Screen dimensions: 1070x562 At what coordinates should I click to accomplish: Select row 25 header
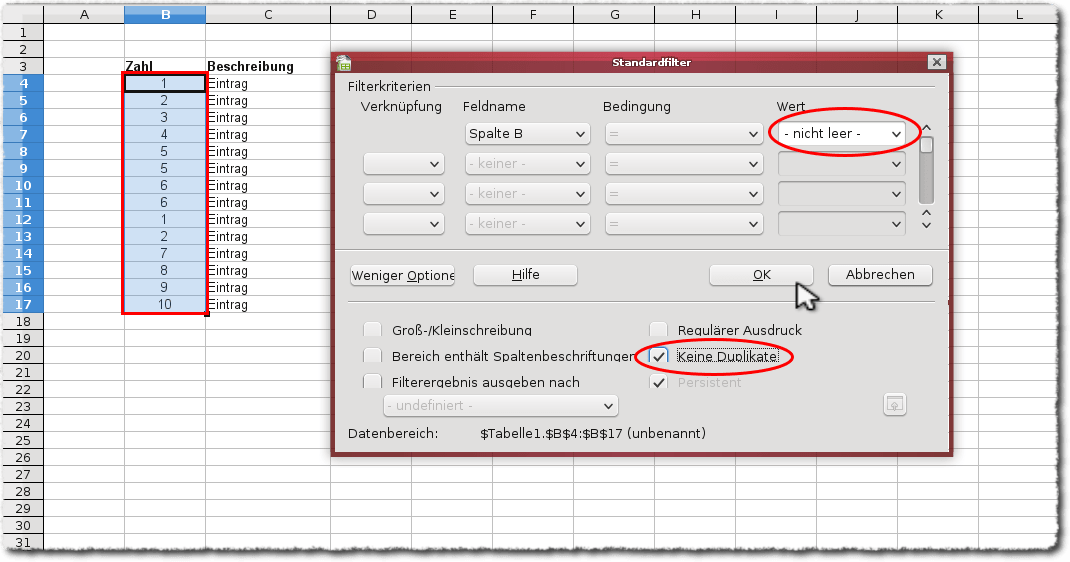point(23,441)
